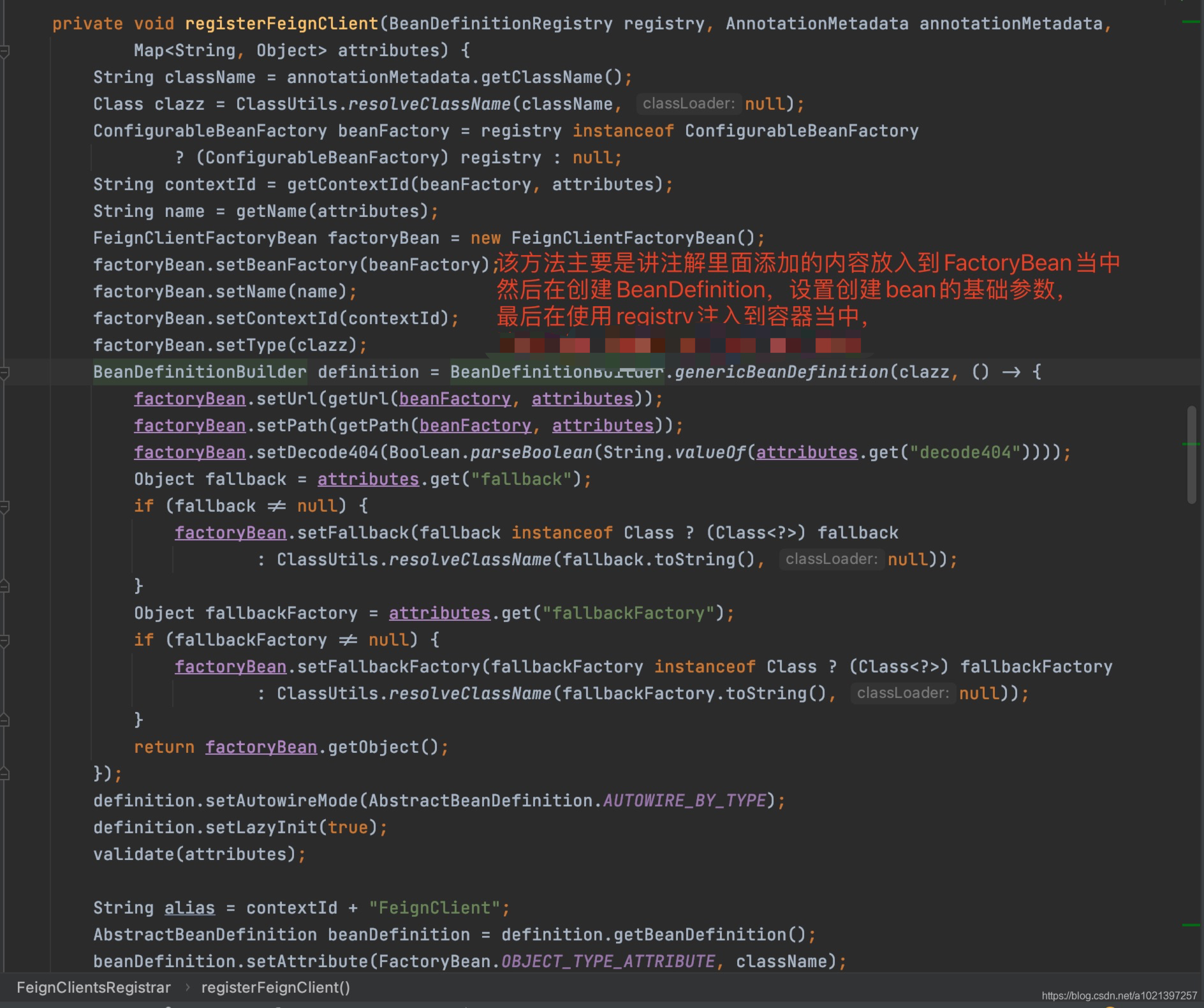Jump to the top green error-stripe mark
This screenshot has height=1008, width=1204.
1191,22
